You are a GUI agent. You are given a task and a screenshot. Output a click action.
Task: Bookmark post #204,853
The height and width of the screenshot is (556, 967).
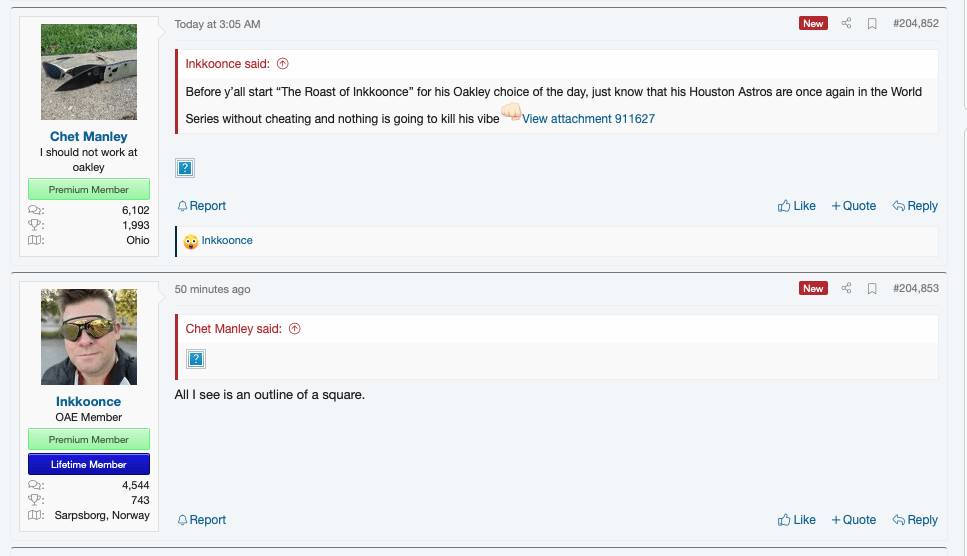(x=872, y=289)
